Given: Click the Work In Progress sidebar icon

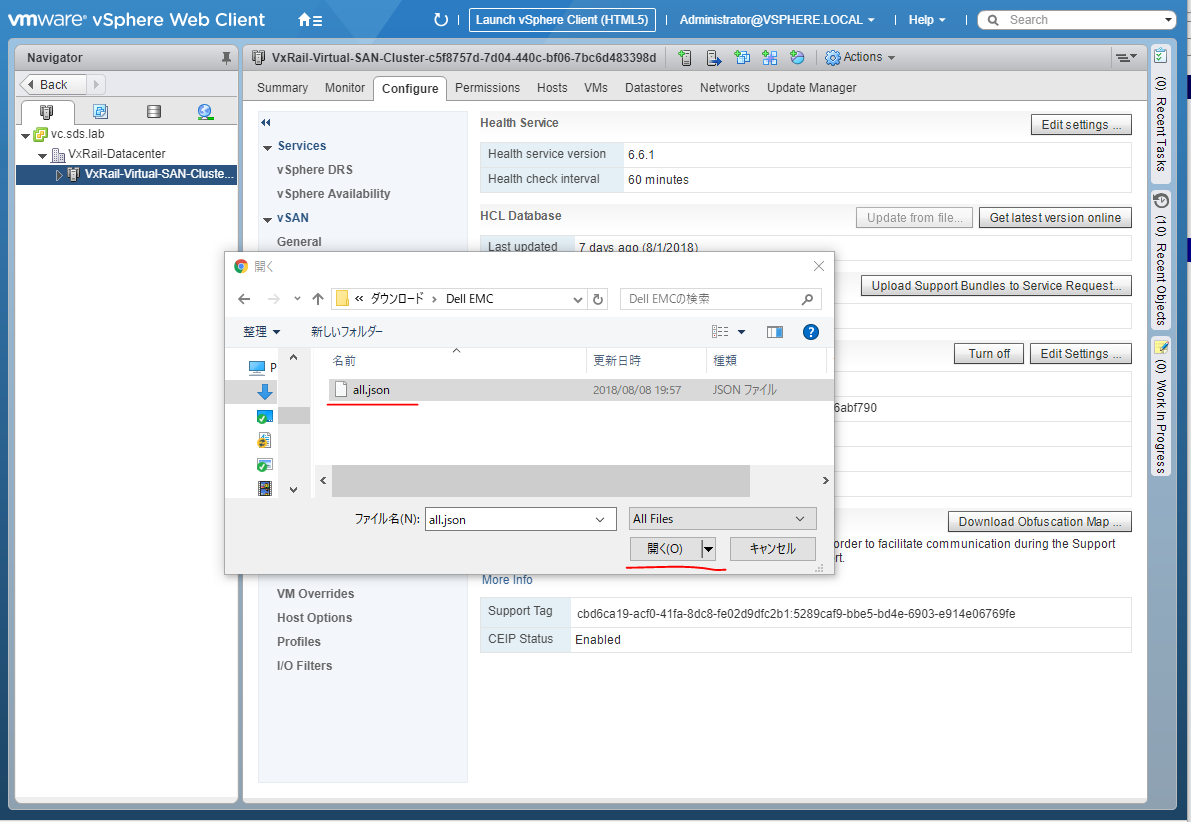Looking at the screenshot, I should click(1161, 347).
